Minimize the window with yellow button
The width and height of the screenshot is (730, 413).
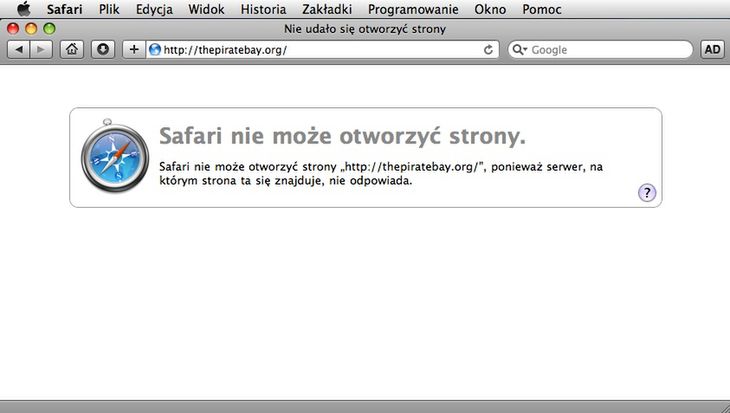31,29
